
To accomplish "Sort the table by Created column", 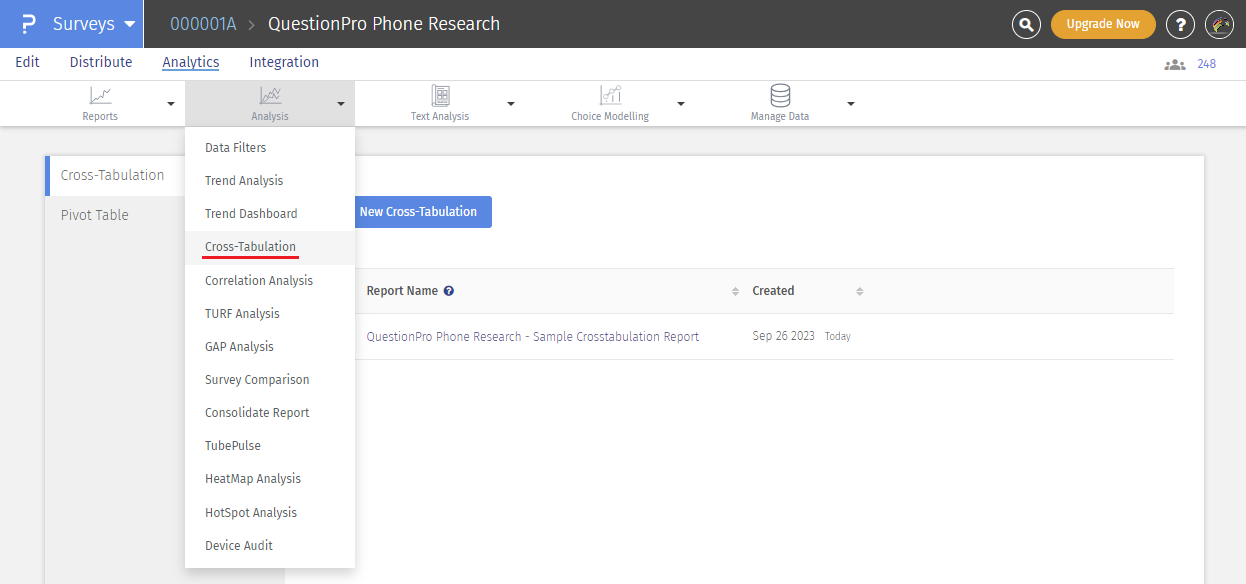I will (x=859, y=291).
